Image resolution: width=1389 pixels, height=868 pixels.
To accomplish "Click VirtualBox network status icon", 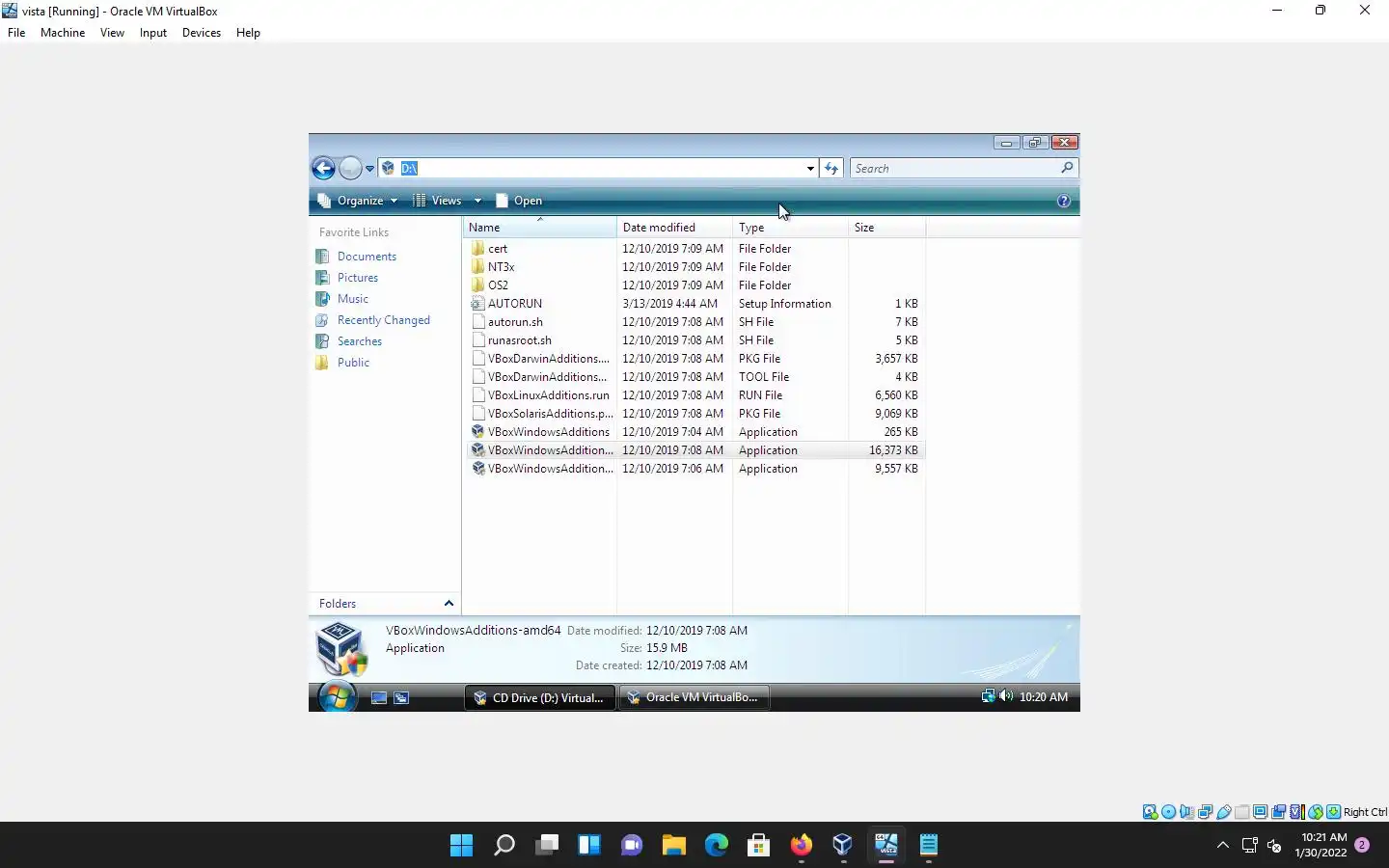I will pyautogui.click(x=1205, y=812).
